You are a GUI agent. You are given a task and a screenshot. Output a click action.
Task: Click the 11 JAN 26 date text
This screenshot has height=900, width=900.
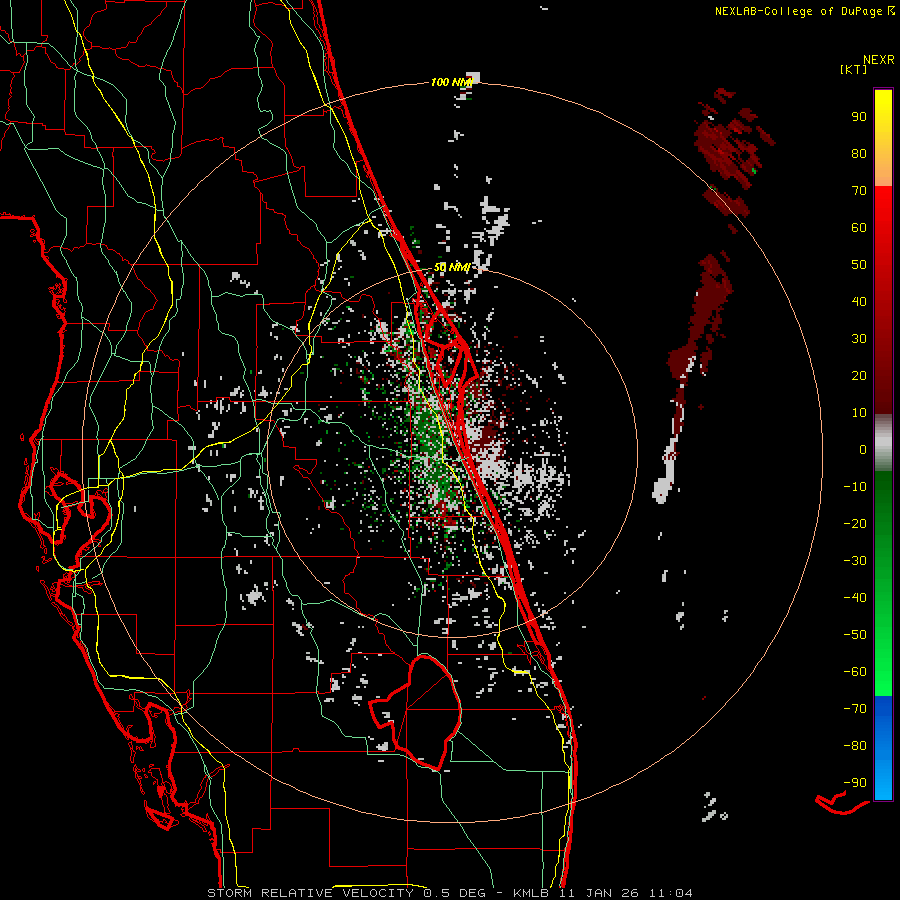click(599, 893)
